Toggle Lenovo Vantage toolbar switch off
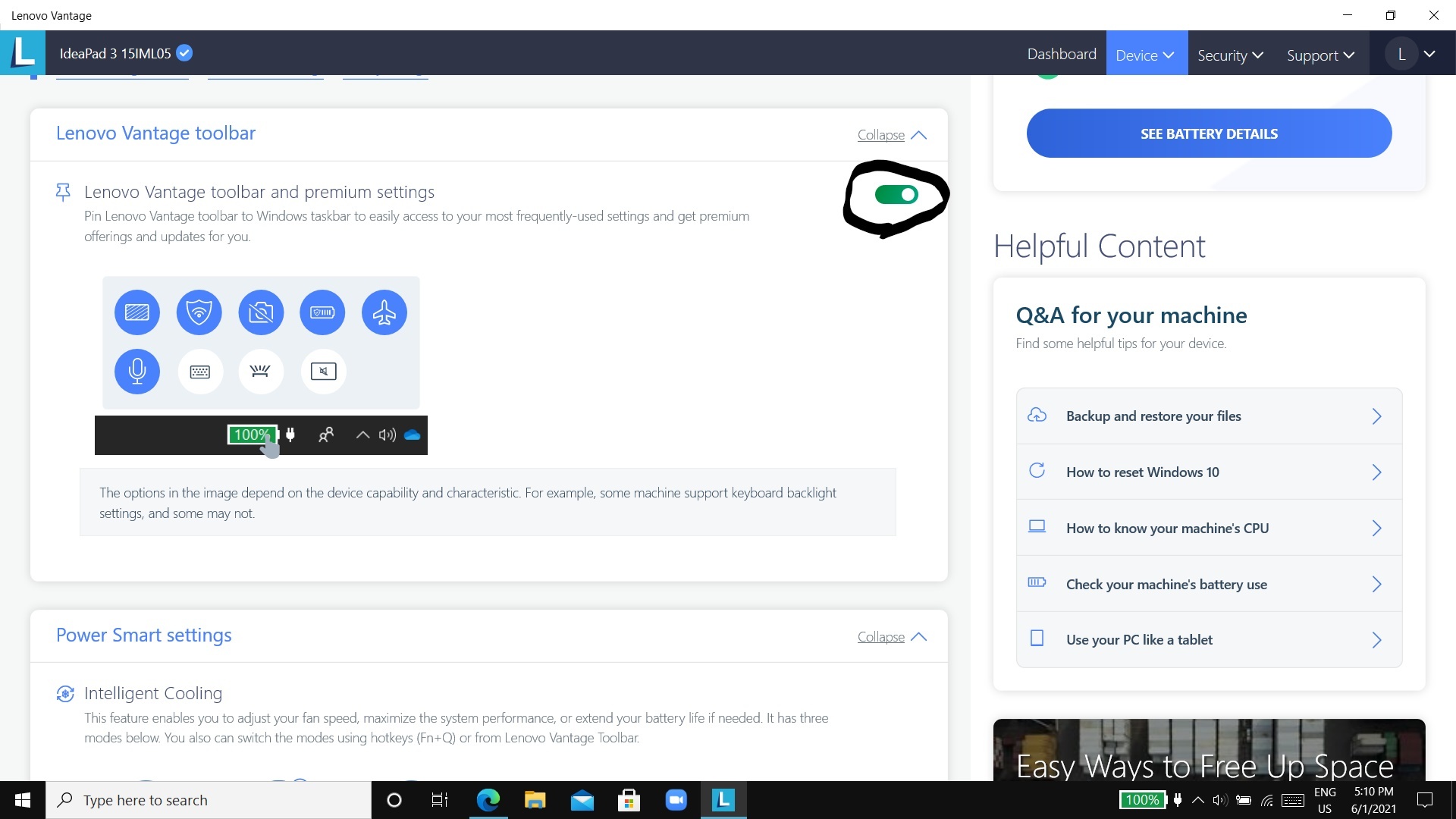The height and width of the screenshot is (819, 1456). 896,195
